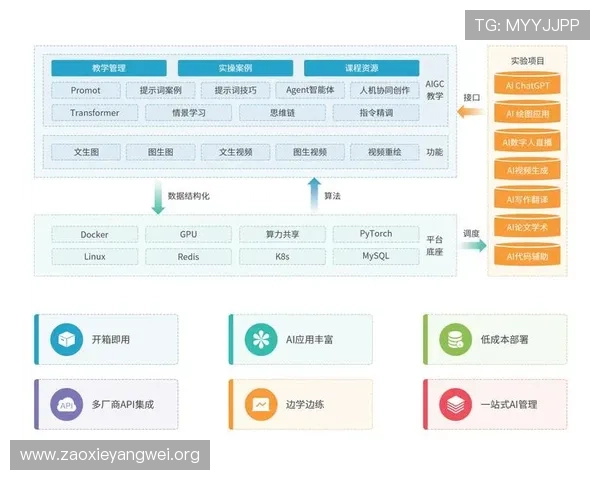Select the 提示词技巧 box
Image resolution: width=600 pixels, height=480 pixels.
[x=235, y=90]
